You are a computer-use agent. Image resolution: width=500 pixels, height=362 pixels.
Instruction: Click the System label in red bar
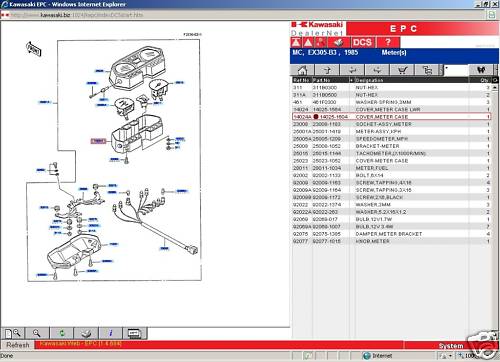[451, 346]
